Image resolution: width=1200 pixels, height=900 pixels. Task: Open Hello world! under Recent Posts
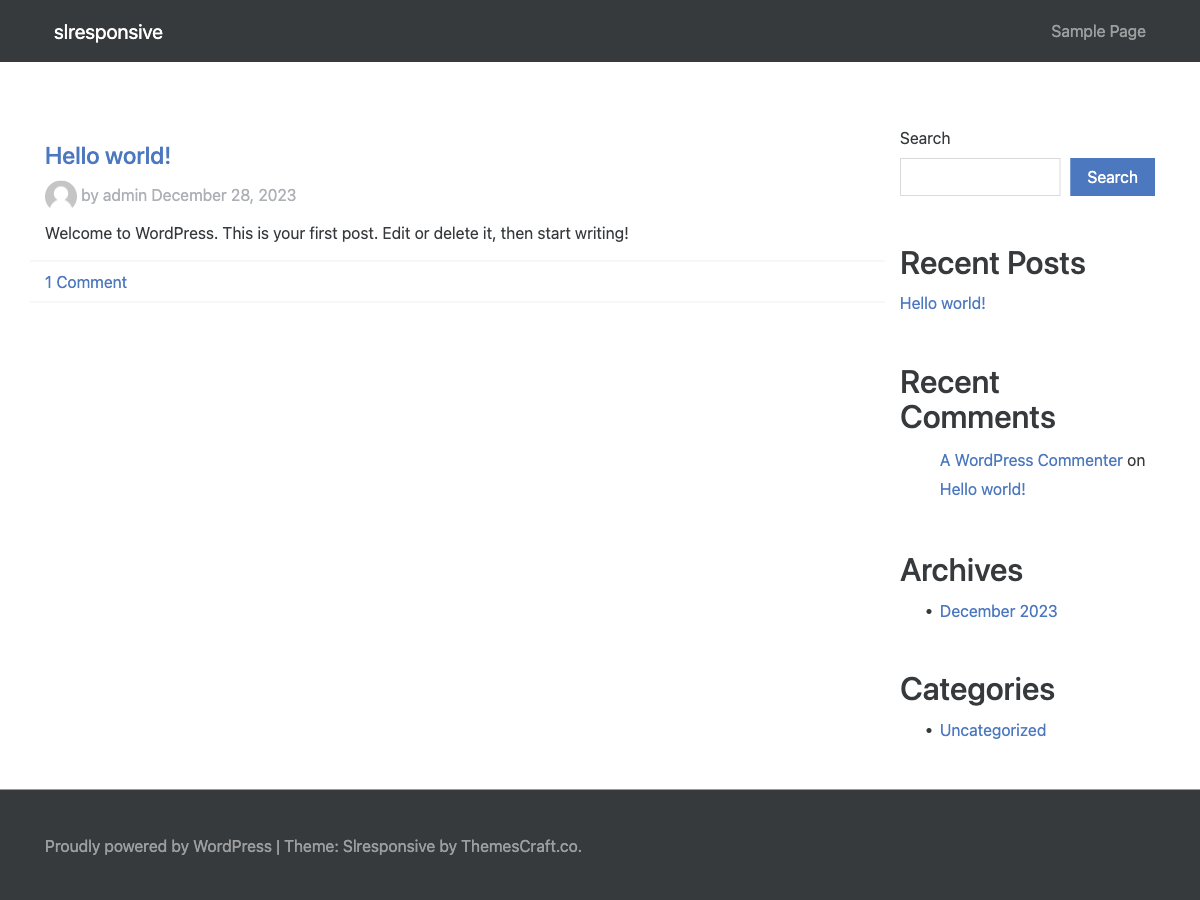click(942, 303)
